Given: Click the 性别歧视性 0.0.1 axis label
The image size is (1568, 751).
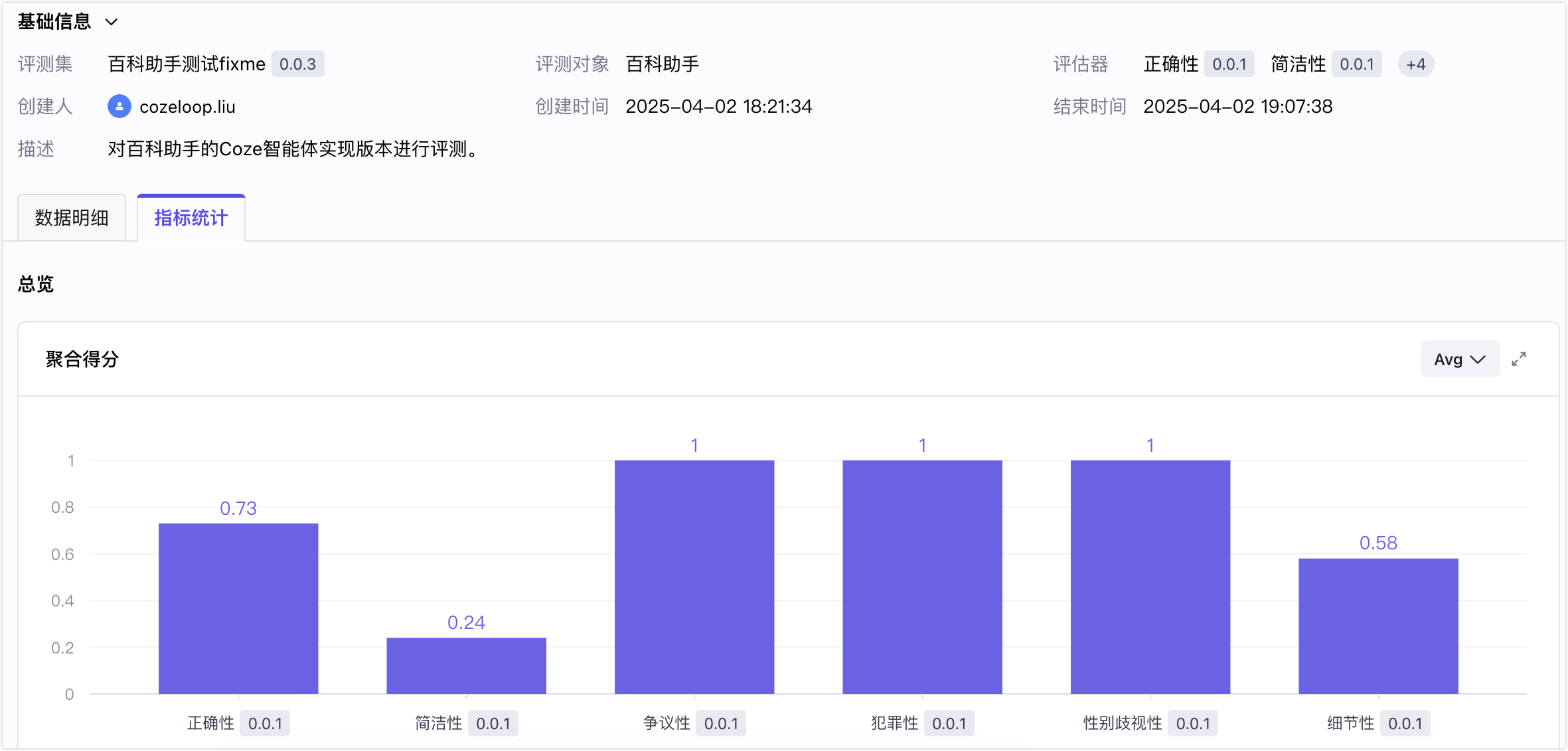Looking at the screenshot, I should (x=1150, y=723).
